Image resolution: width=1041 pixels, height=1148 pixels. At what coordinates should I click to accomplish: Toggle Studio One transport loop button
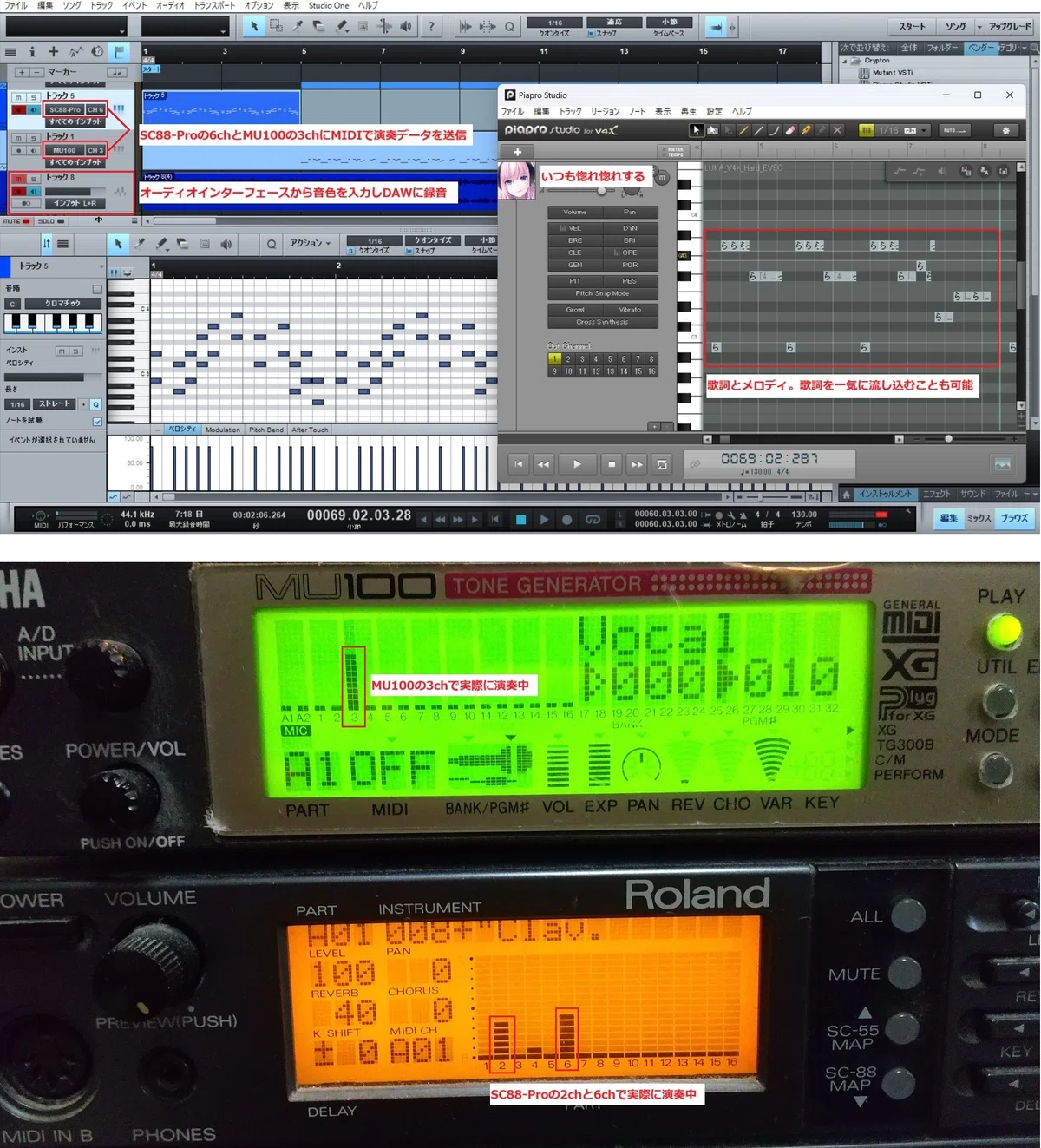[593, 520]
